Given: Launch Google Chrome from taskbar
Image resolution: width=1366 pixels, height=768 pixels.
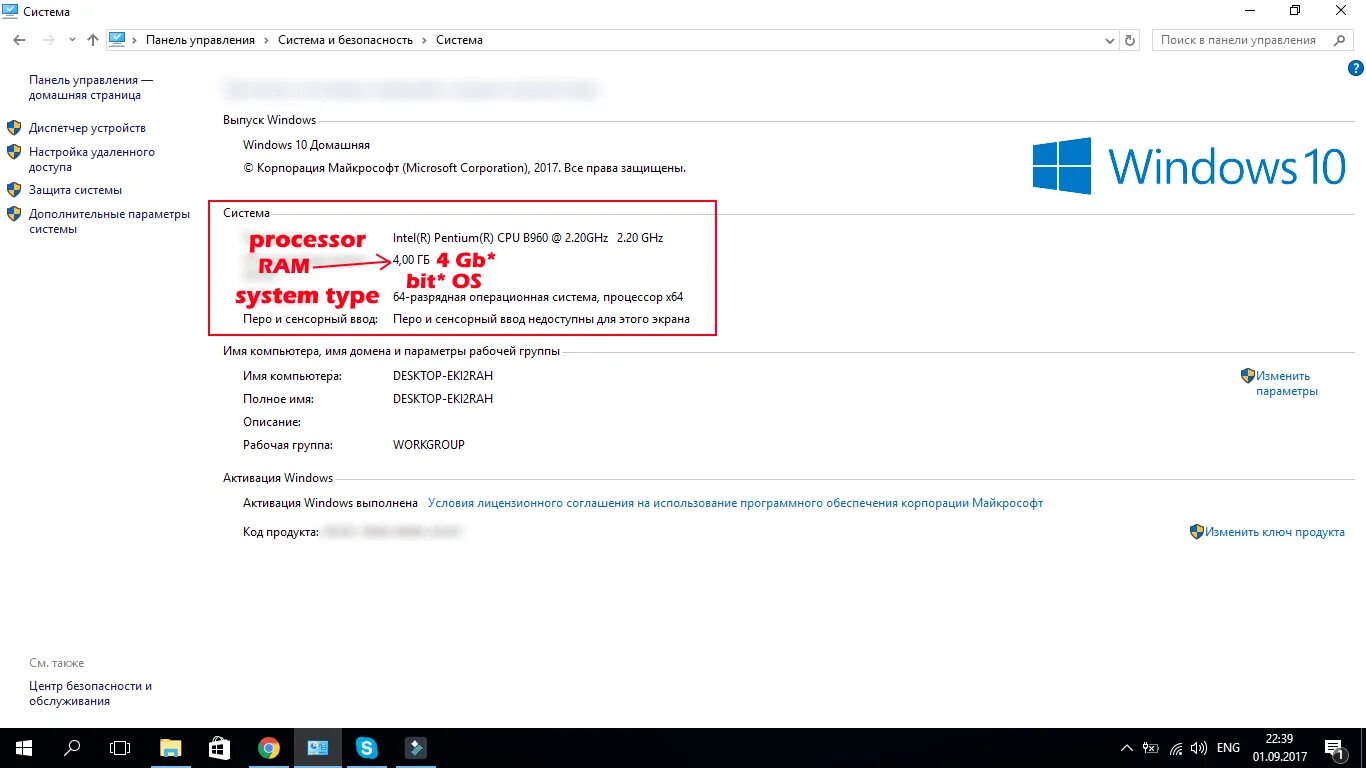Looking at the screenshot, I should tap(268, 747).
